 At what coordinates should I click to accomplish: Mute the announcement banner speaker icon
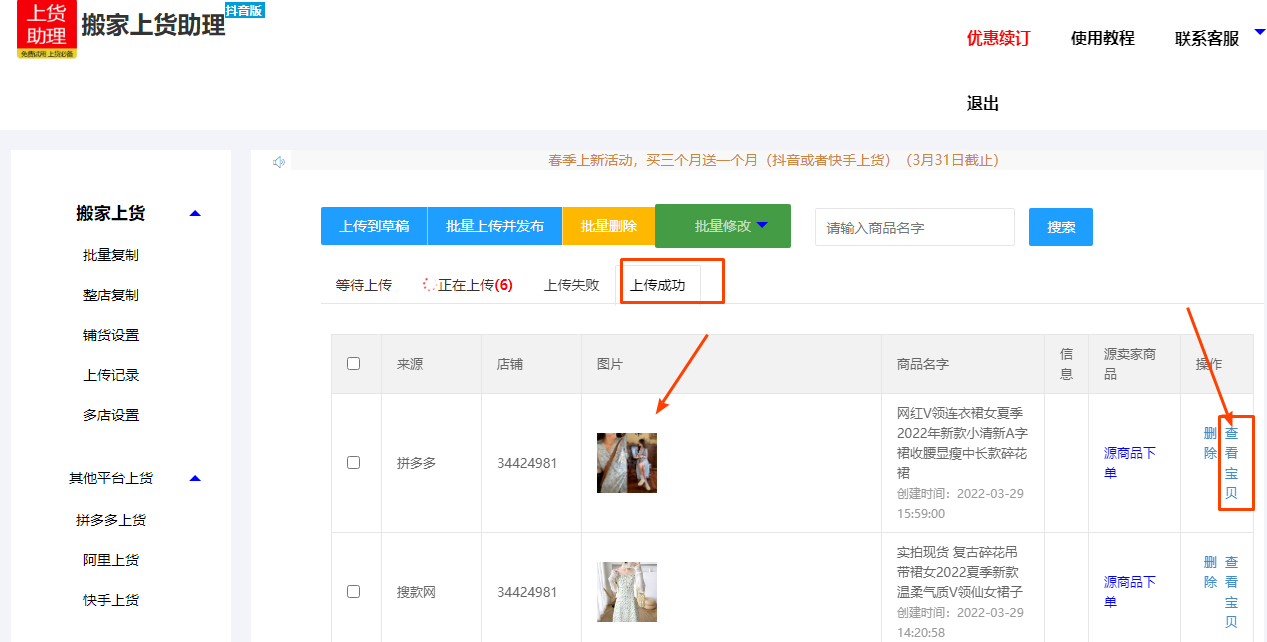point(279,161)
